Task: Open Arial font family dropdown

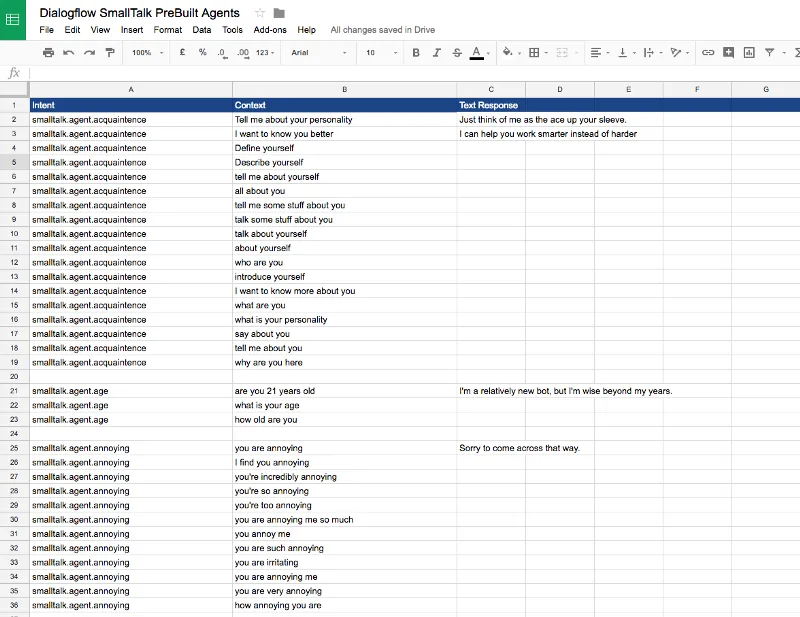Action: 319,53
